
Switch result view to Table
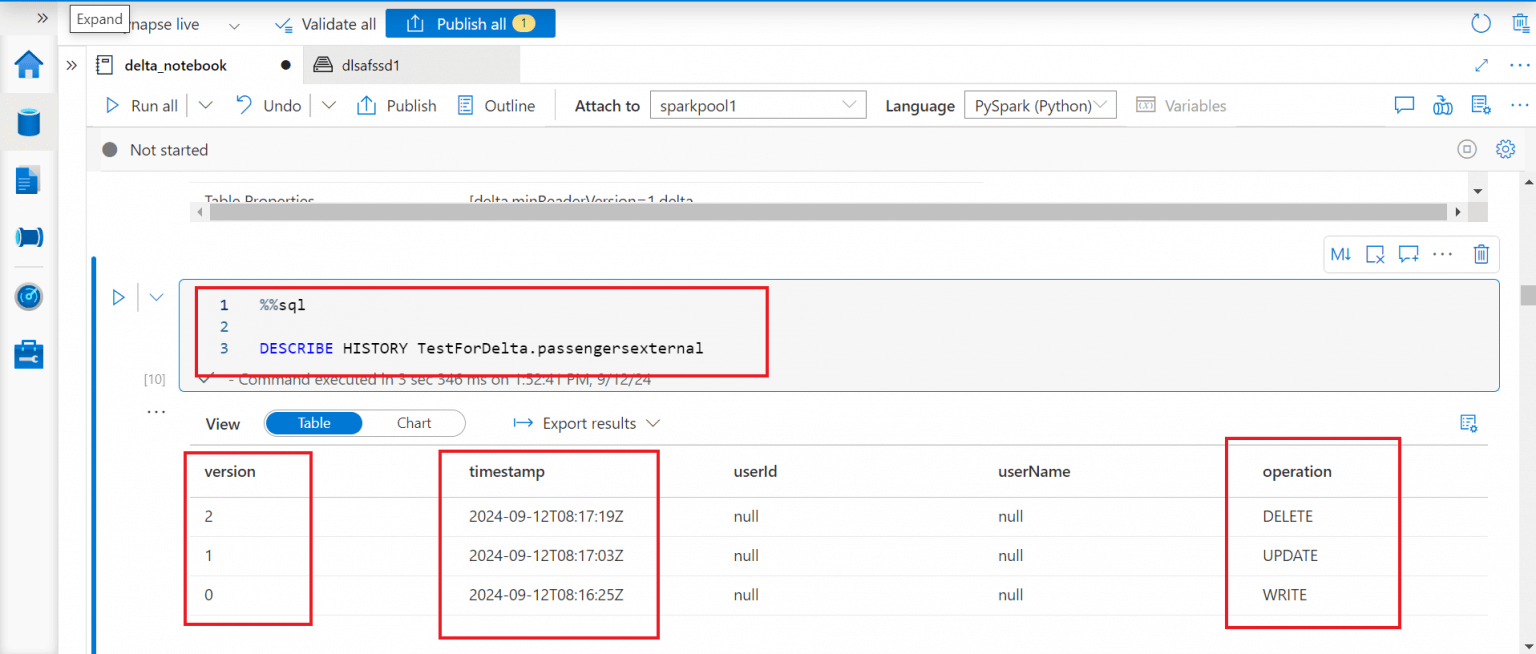tap(313, 423)
